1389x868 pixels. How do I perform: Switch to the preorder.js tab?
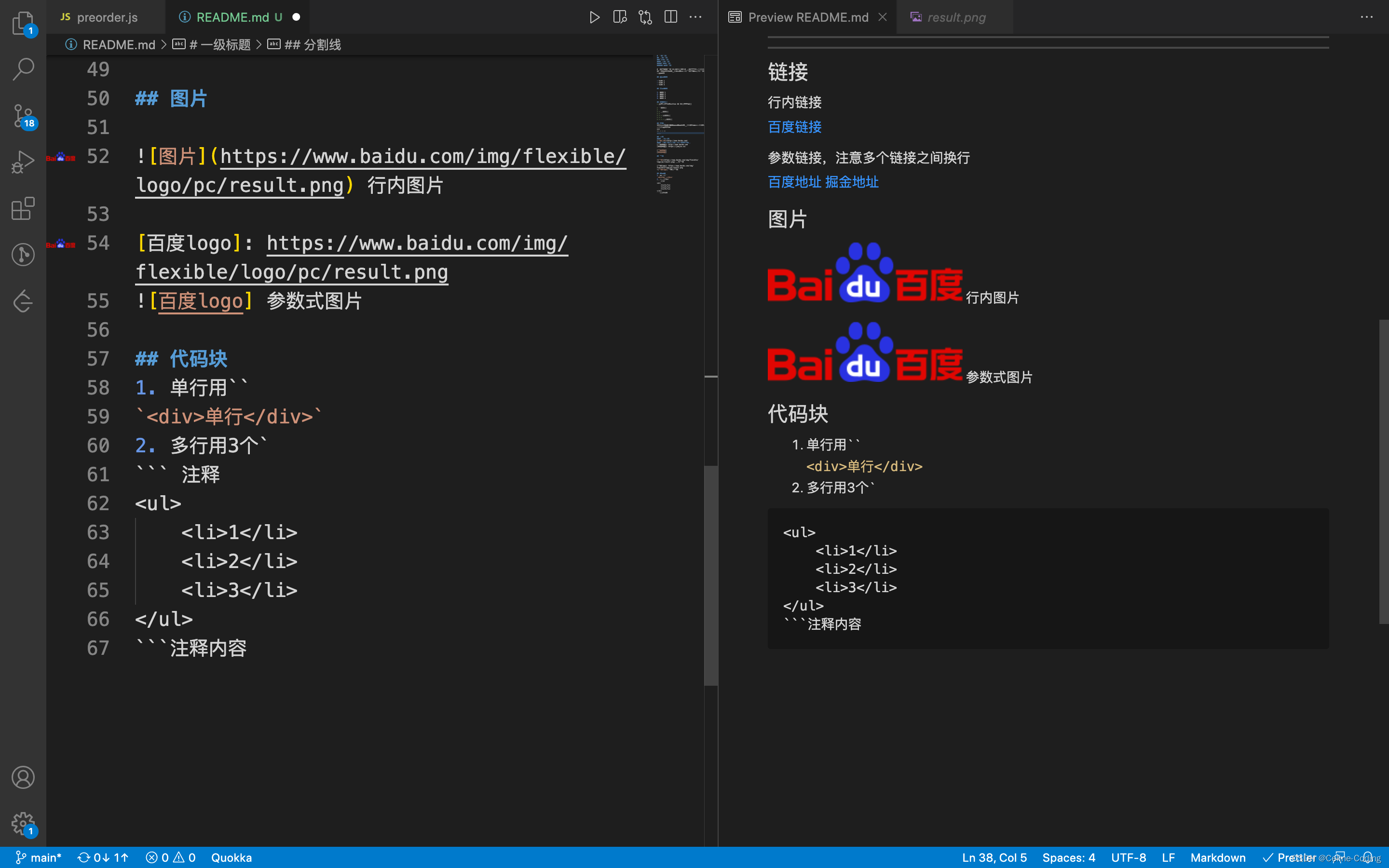tap(107, 17)
